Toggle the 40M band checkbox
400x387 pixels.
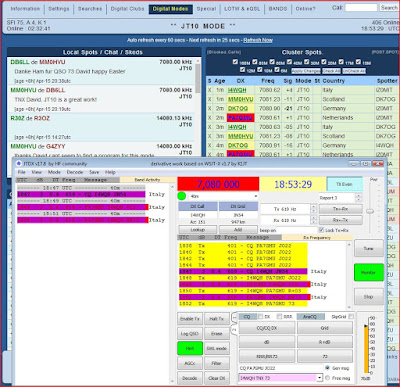point(289,62)
